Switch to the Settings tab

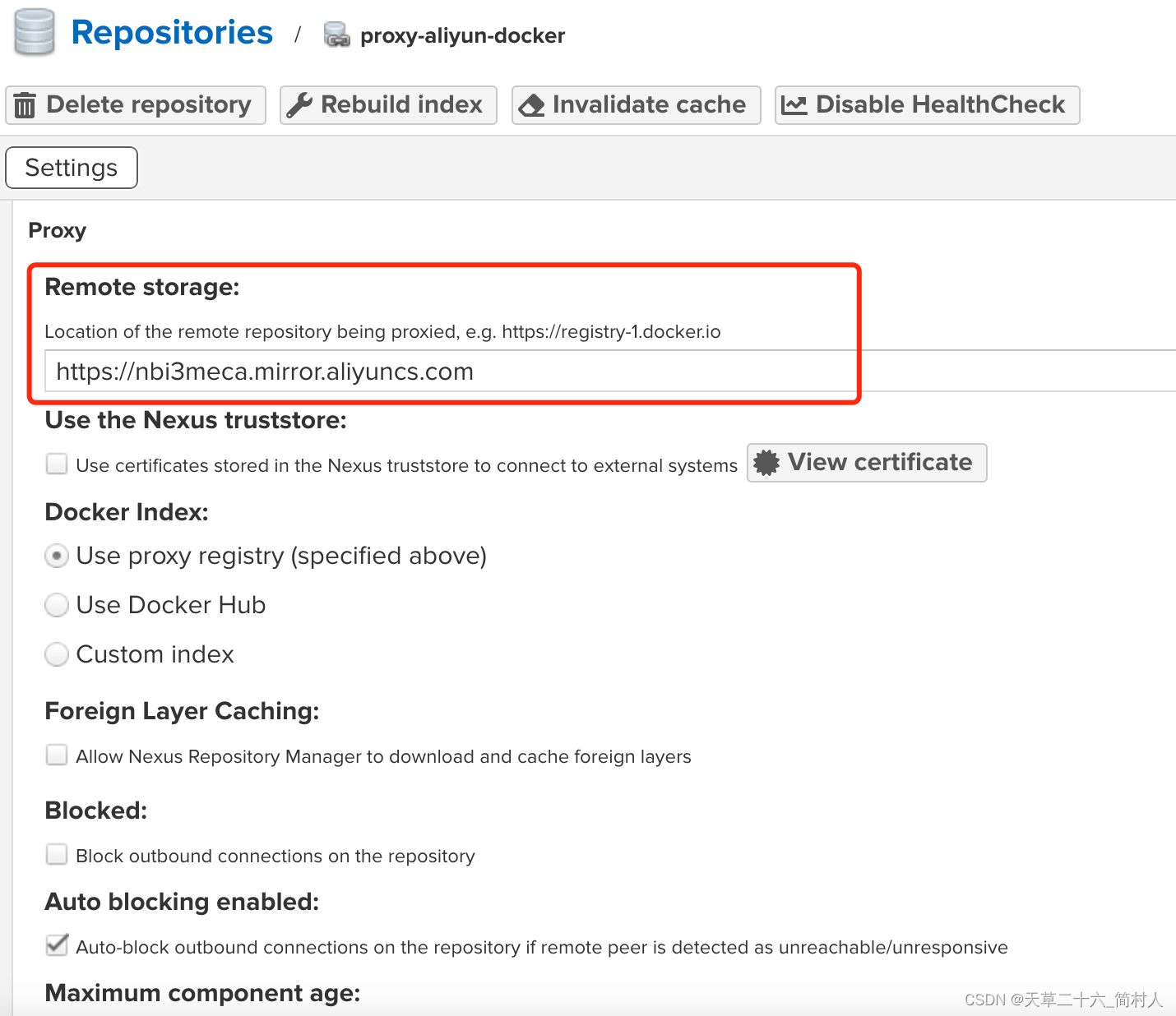coord(72,168)
